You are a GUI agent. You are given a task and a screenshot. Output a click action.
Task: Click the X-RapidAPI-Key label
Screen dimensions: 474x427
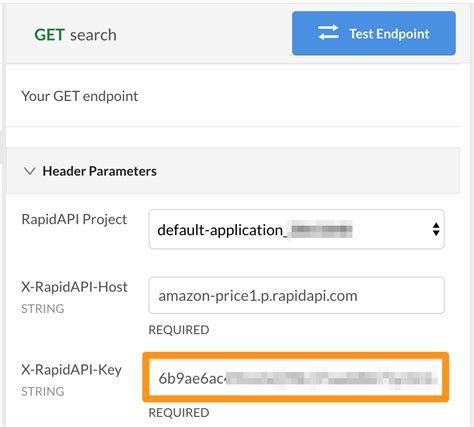tap(72, 370)
